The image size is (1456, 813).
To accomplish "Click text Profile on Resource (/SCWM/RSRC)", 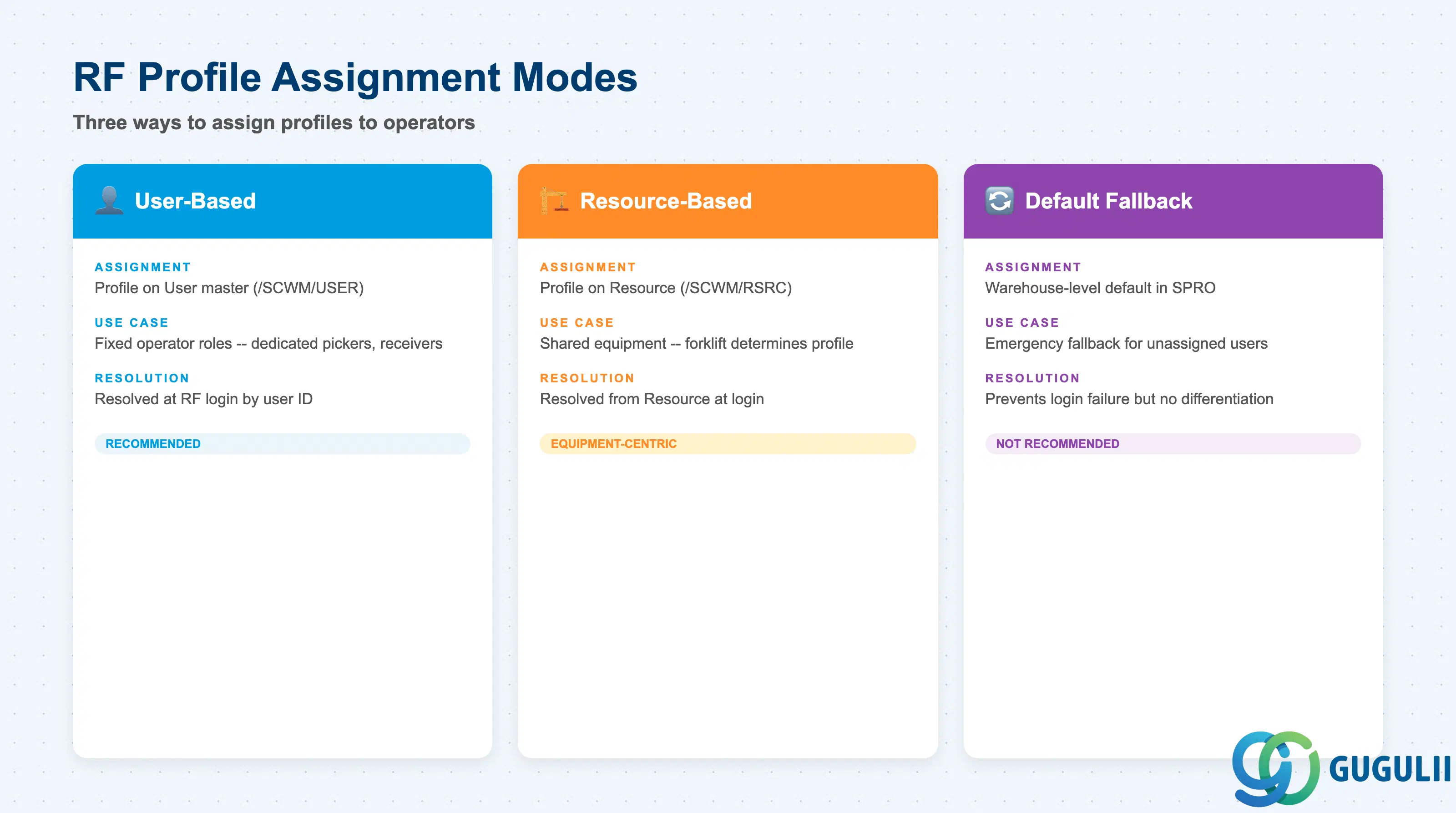I will 665,288.
